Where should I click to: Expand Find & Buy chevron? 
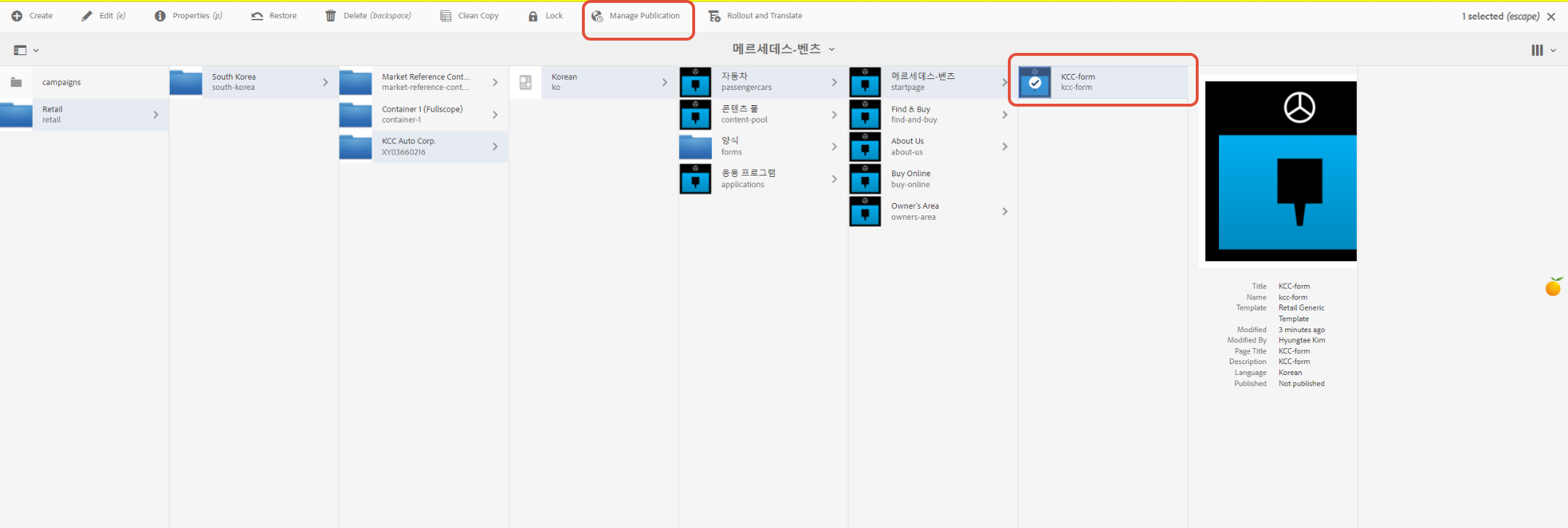(1005, 115)
